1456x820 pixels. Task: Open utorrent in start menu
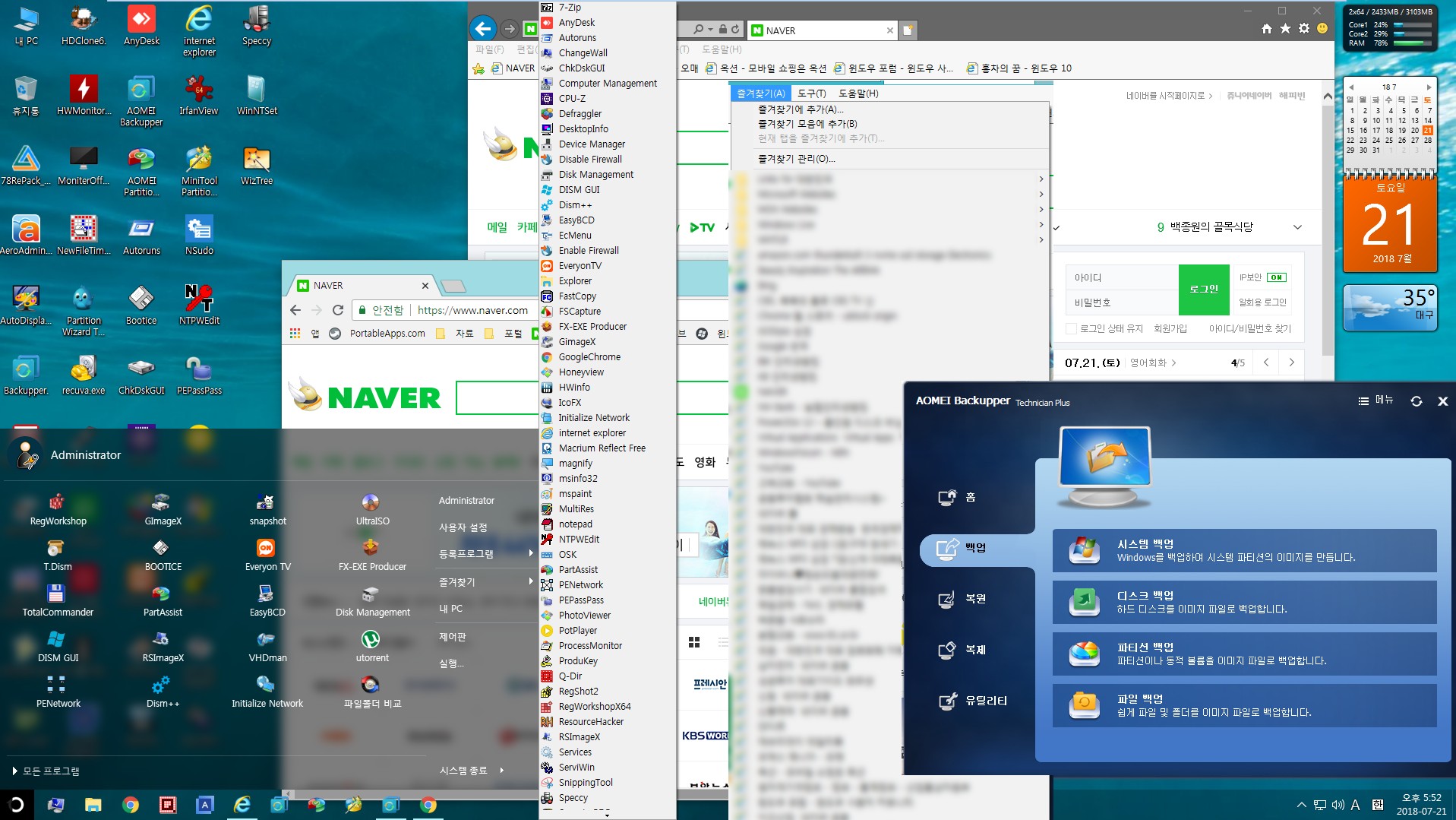point(371,646)
